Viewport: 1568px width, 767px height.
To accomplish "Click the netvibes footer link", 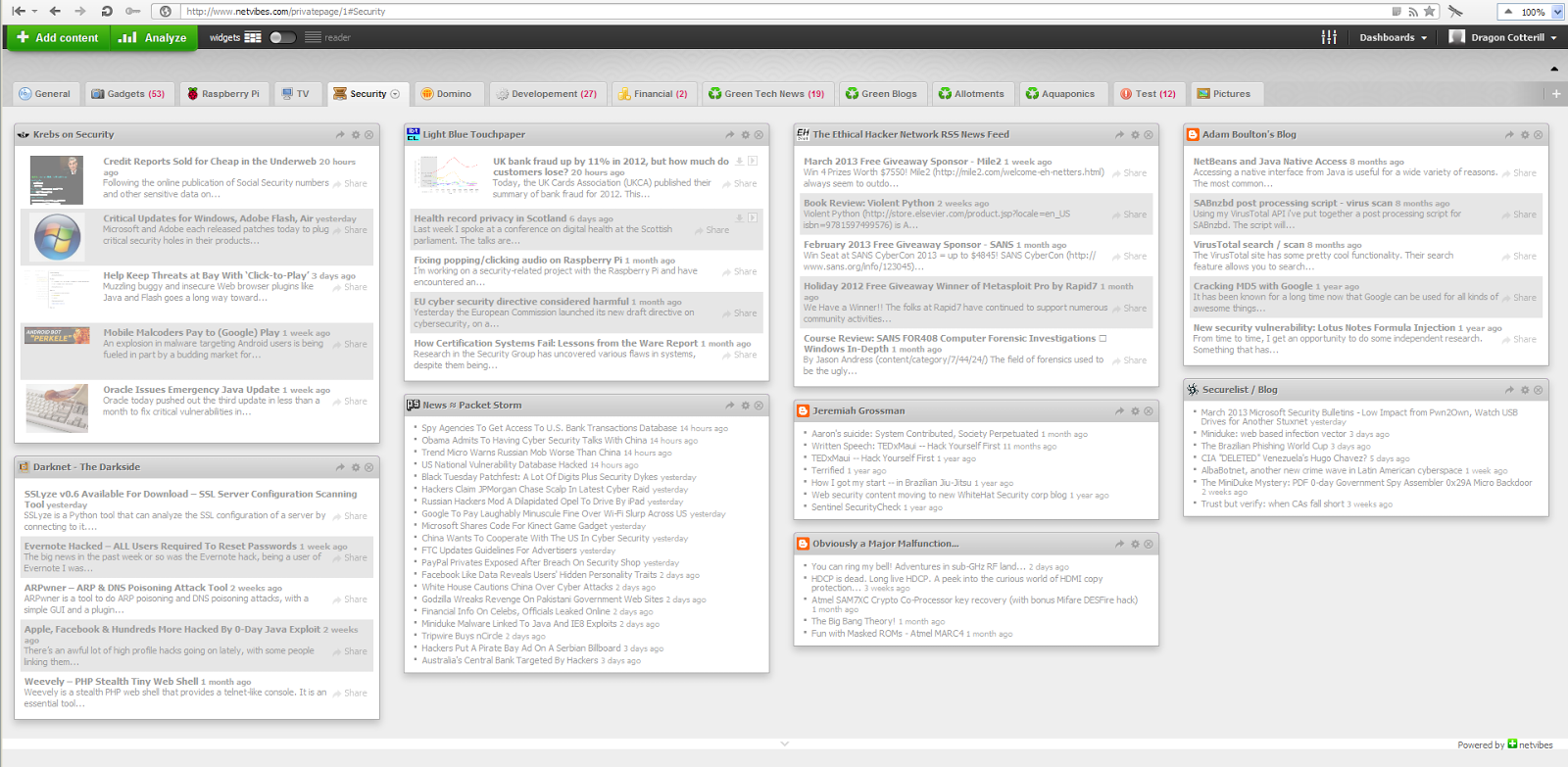I will 1530,745.
